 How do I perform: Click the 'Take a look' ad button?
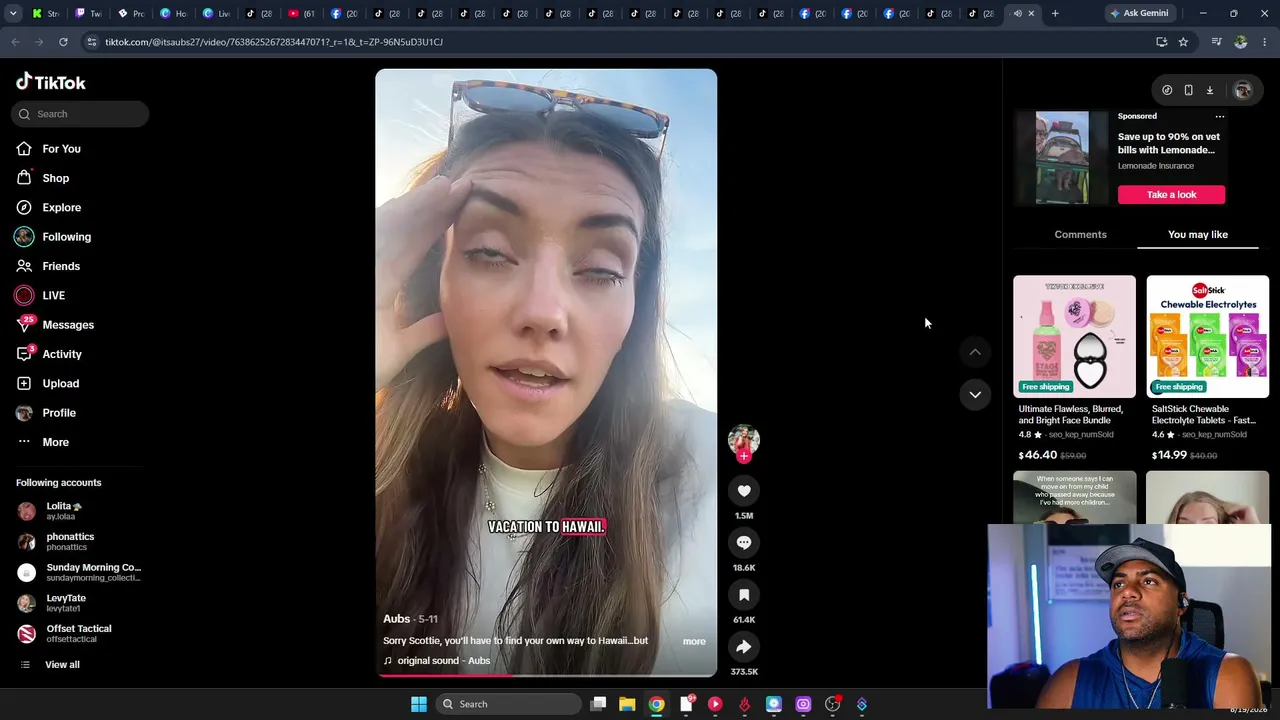click(x=1171, y=195)
